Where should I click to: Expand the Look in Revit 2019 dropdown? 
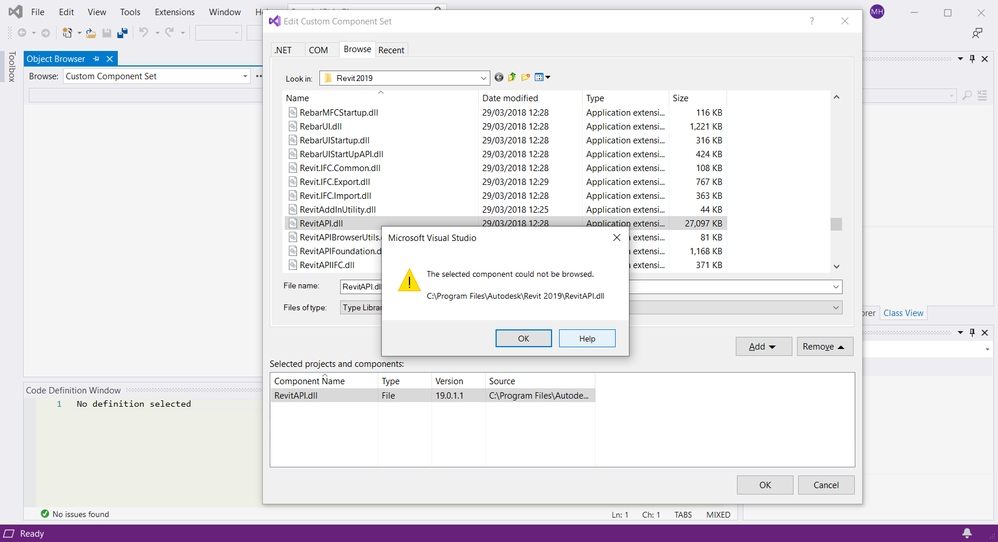click(x=483, y=78)
